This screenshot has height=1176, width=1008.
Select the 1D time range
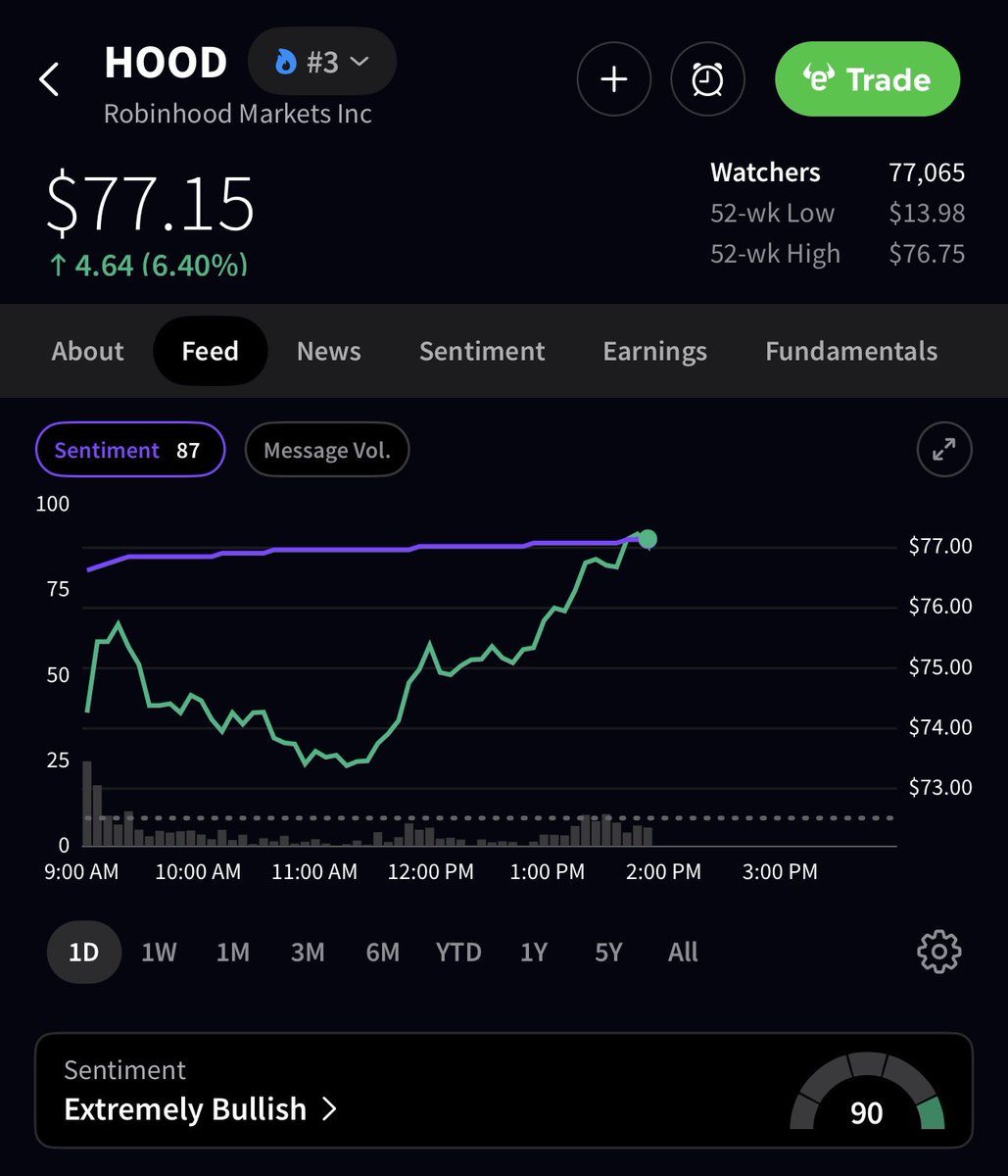pos(84,952)
